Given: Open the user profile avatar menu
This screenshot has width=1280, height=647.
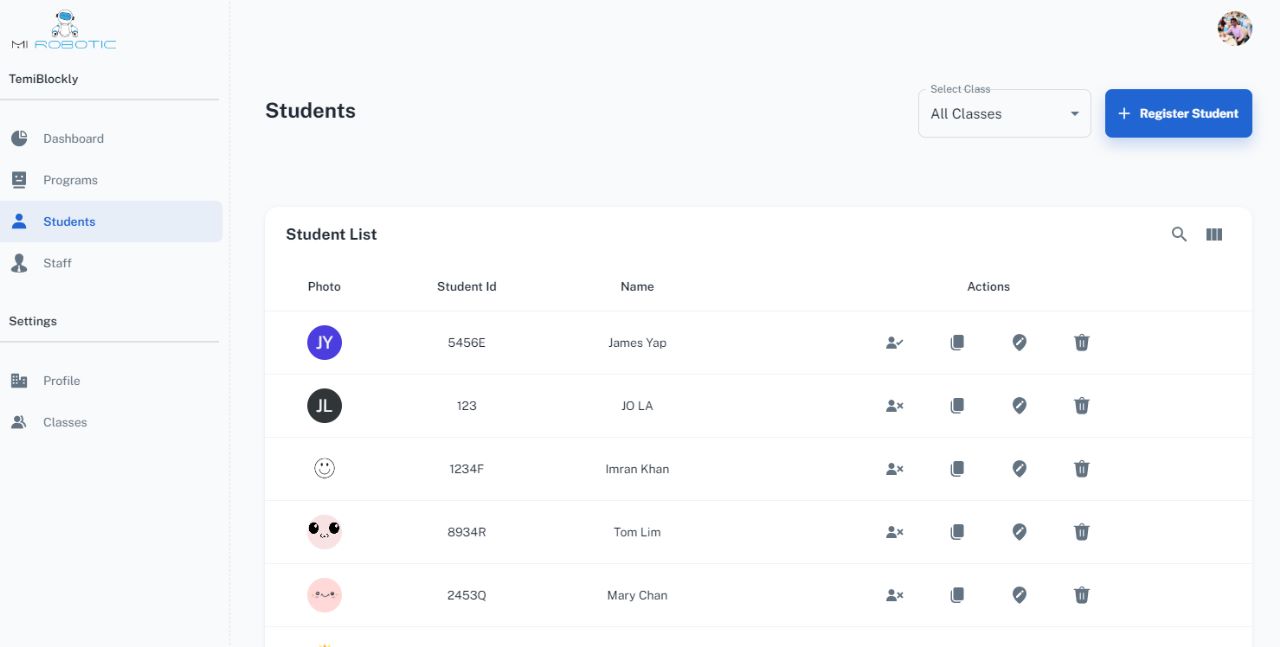Looking at the screenshot, I should pyautogui.click(x=1234, y=29).
